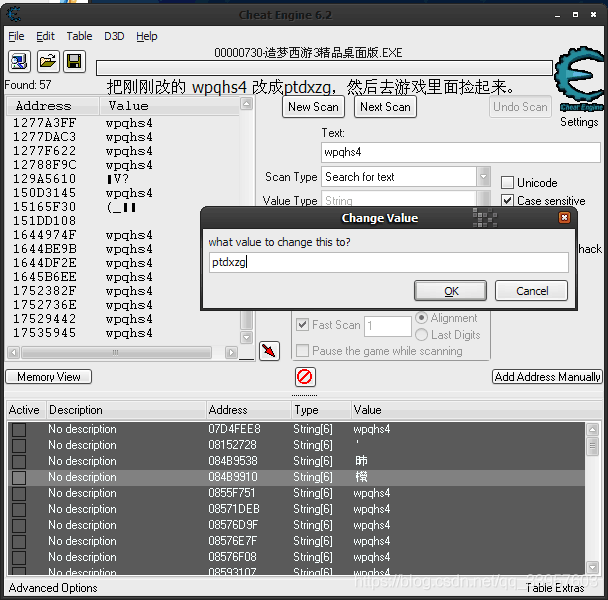Click Advanced Options at bottom left
Image resolution: width=608 pixels, height=600 pixels.
[x=53, y=588]
